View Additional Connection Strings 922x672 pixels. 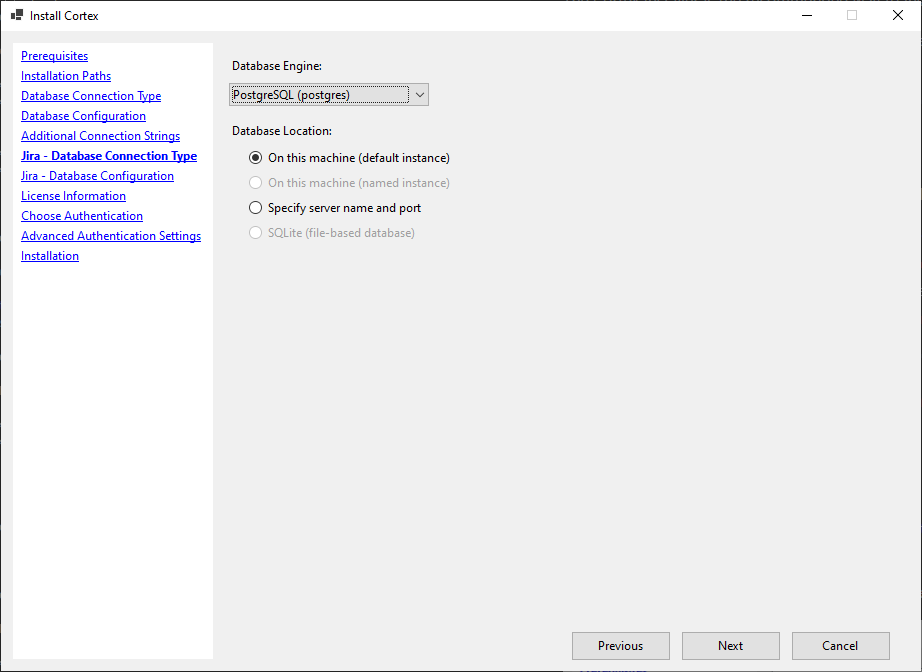[100, 135]
